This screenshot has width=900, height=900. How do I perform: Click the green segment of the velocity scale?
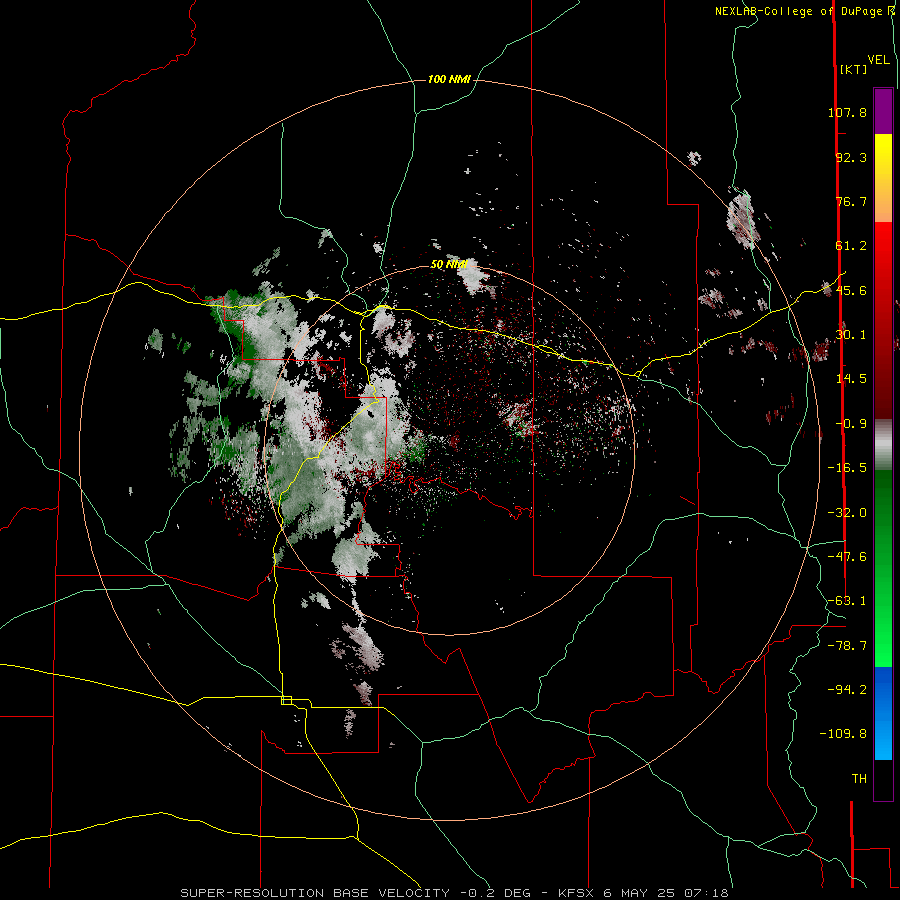coord(883,568)
